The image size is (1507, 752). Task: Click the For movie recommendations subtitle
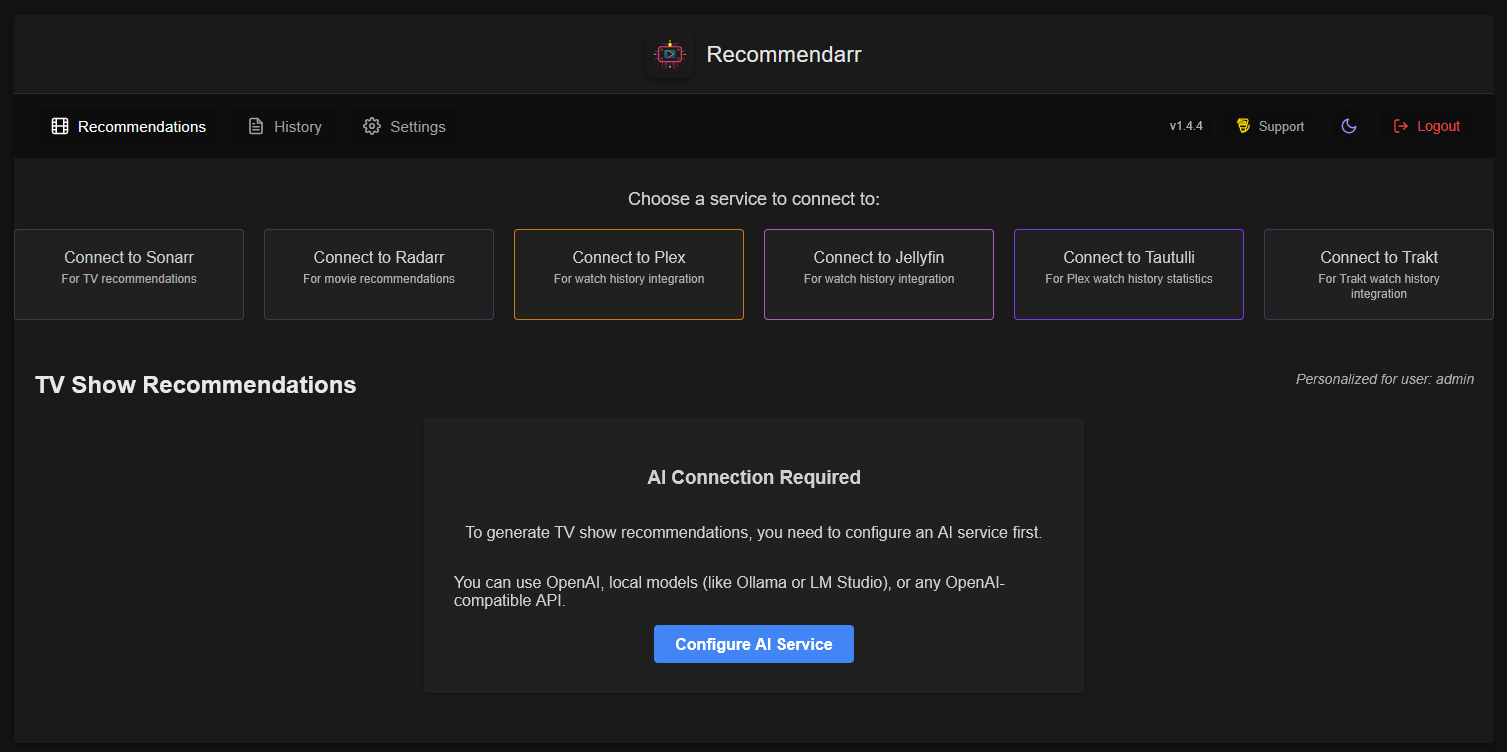(379, 279)
